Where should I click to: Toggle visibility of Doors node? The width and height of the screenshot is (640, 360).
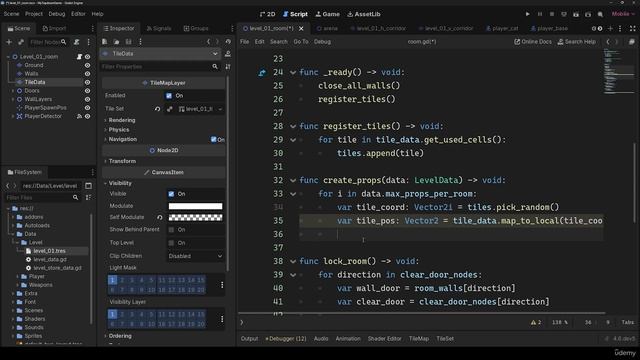click(x=87, y=91)
